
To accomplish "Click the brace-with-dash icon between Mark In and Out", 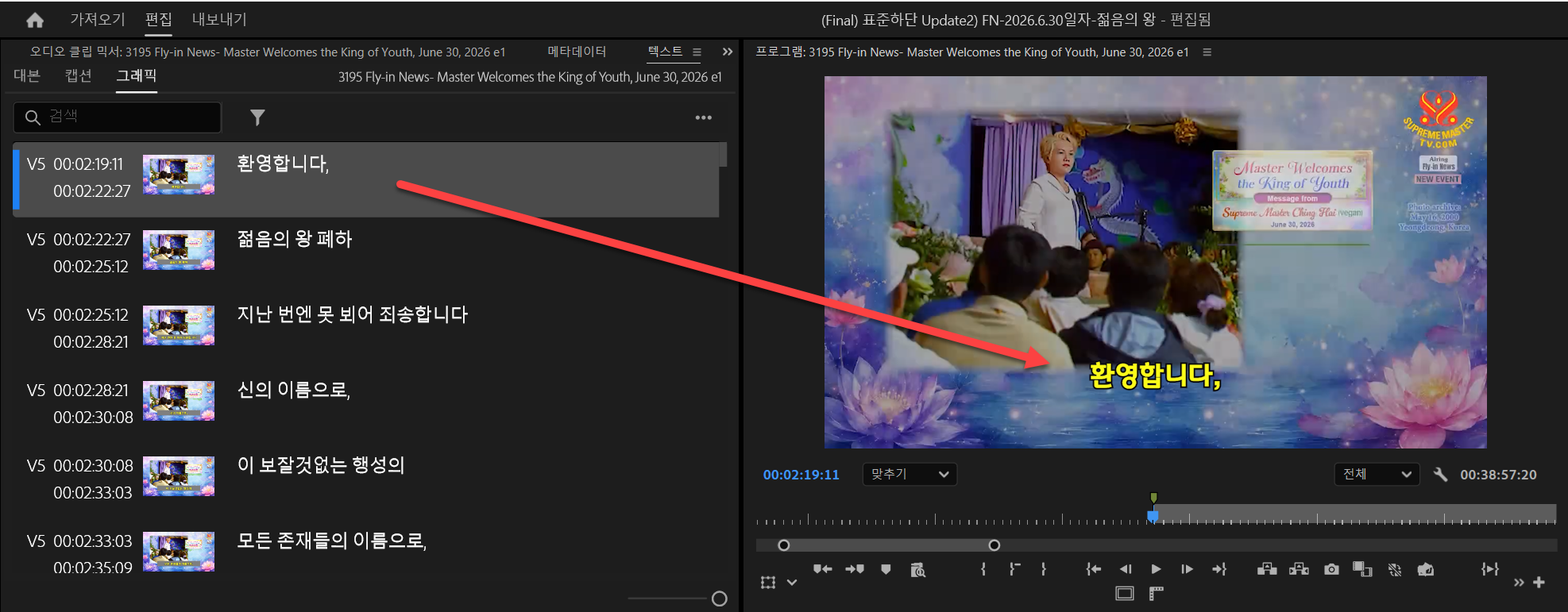I will [x=1014, y=569].
